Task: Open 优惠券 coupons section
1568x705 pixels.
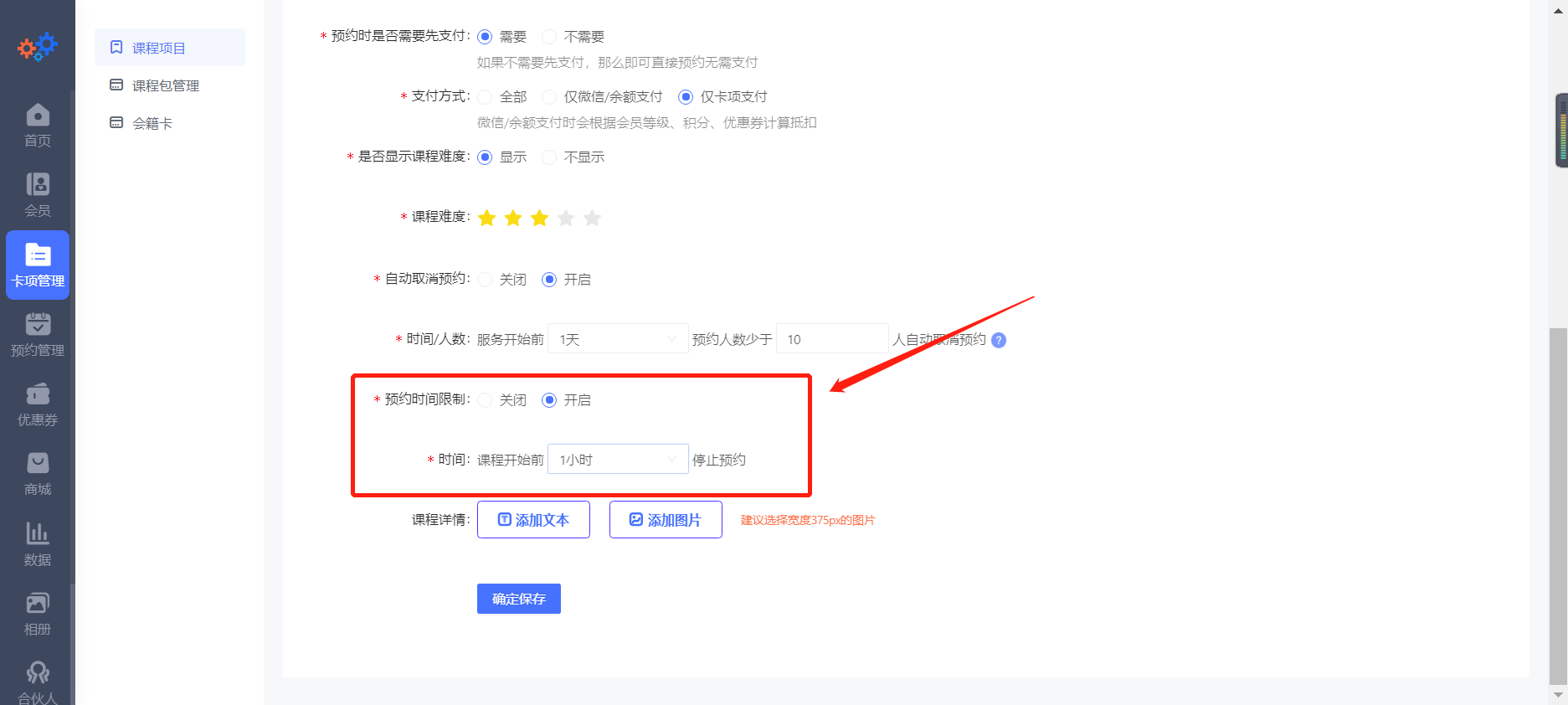Action: pyautogui.click(x=38, y=404)
